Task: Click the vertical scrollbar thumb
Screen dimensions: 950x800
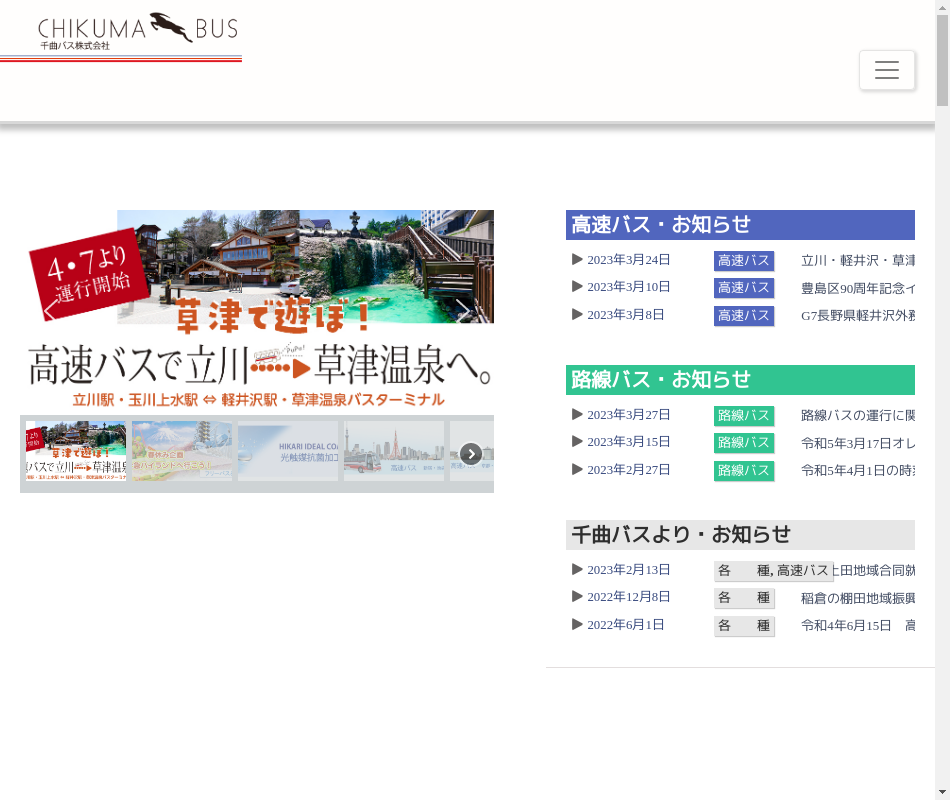Action: [942, 60]
